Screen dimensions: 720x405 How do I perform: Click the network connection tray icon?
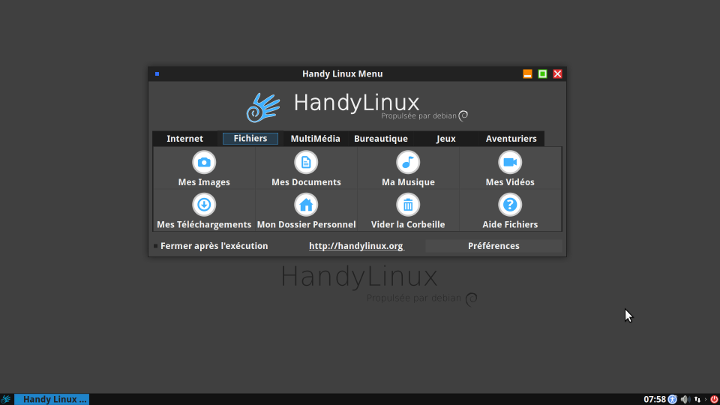698,399
